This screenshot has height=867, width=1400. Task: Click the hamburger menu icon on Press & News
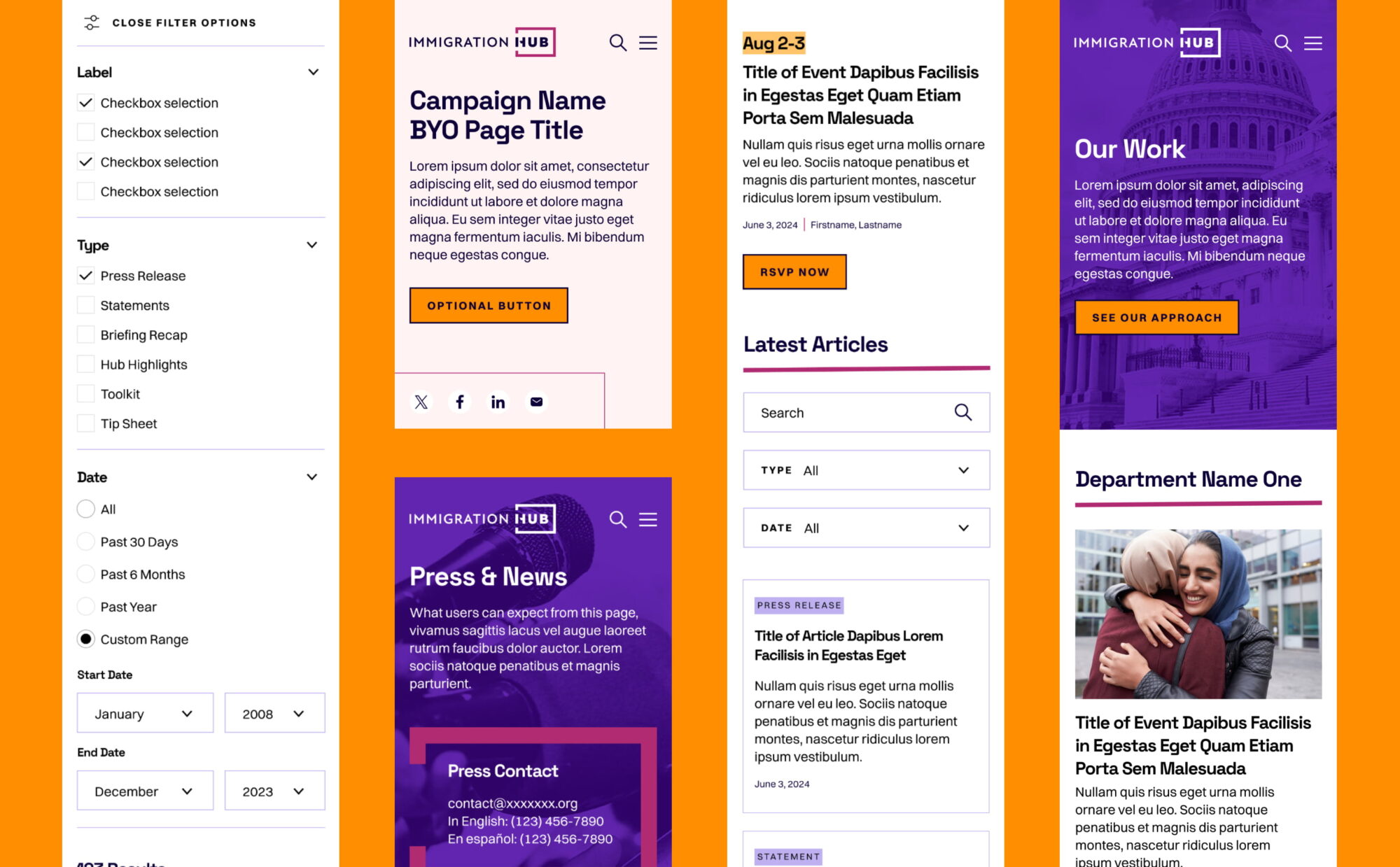point(649,518)
